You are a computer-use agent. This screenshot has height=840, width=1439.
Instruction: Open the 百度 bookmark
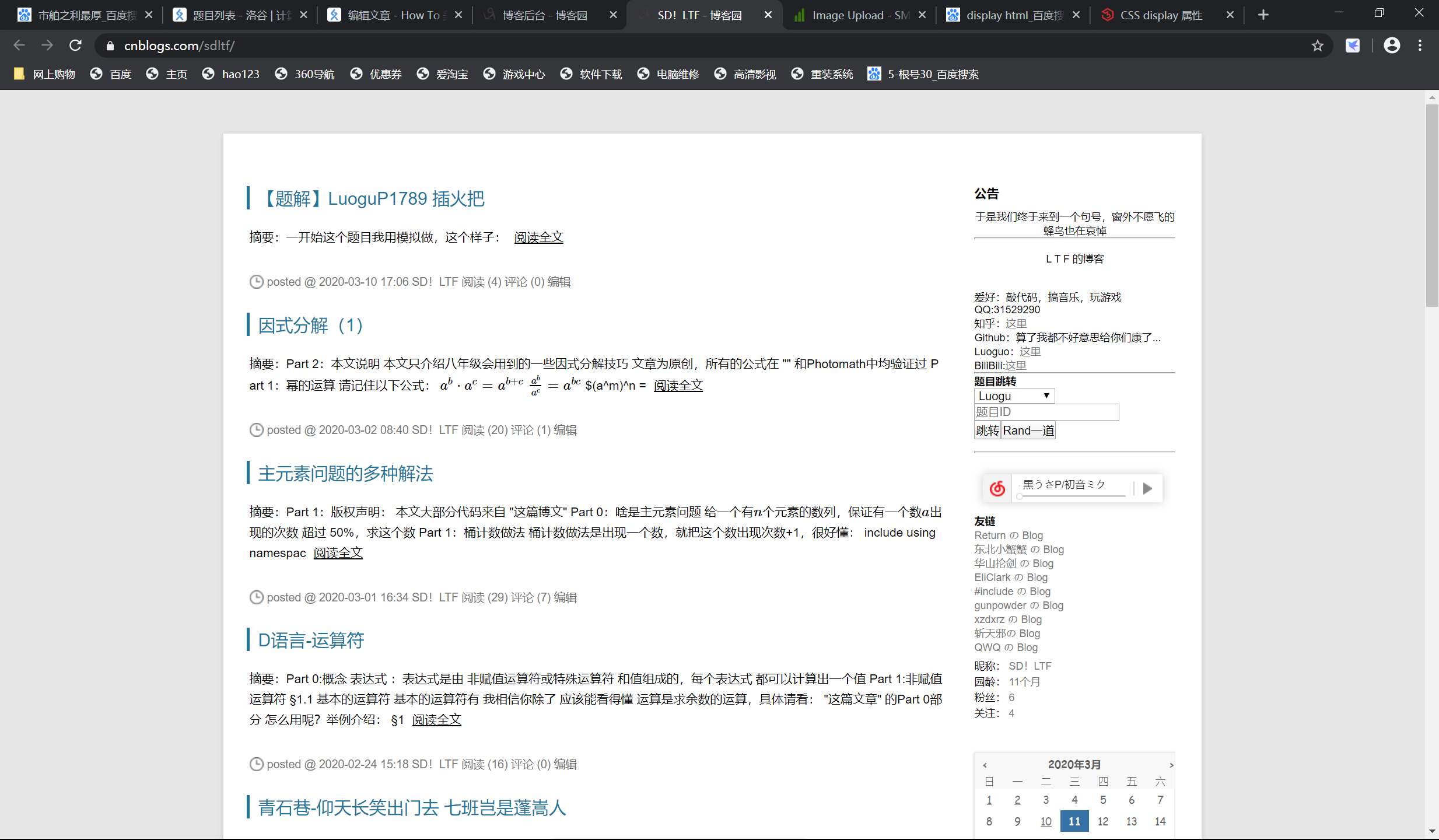(x=111, y=74)
